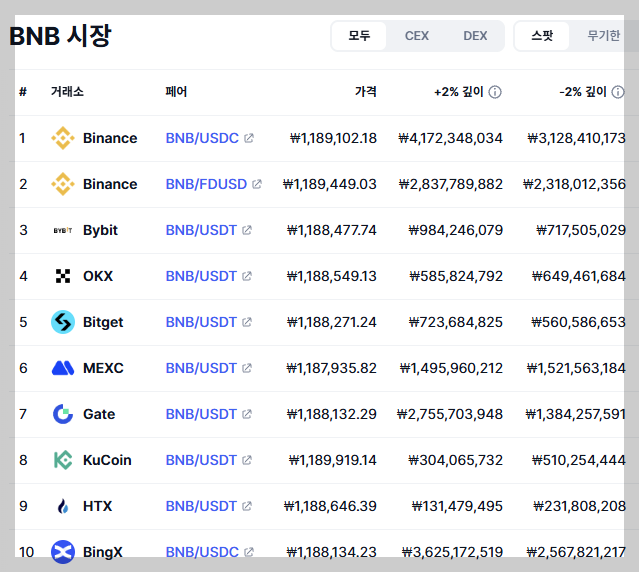Click the Bitget exchange logo

pyautogui.click(x=63, y=322)
